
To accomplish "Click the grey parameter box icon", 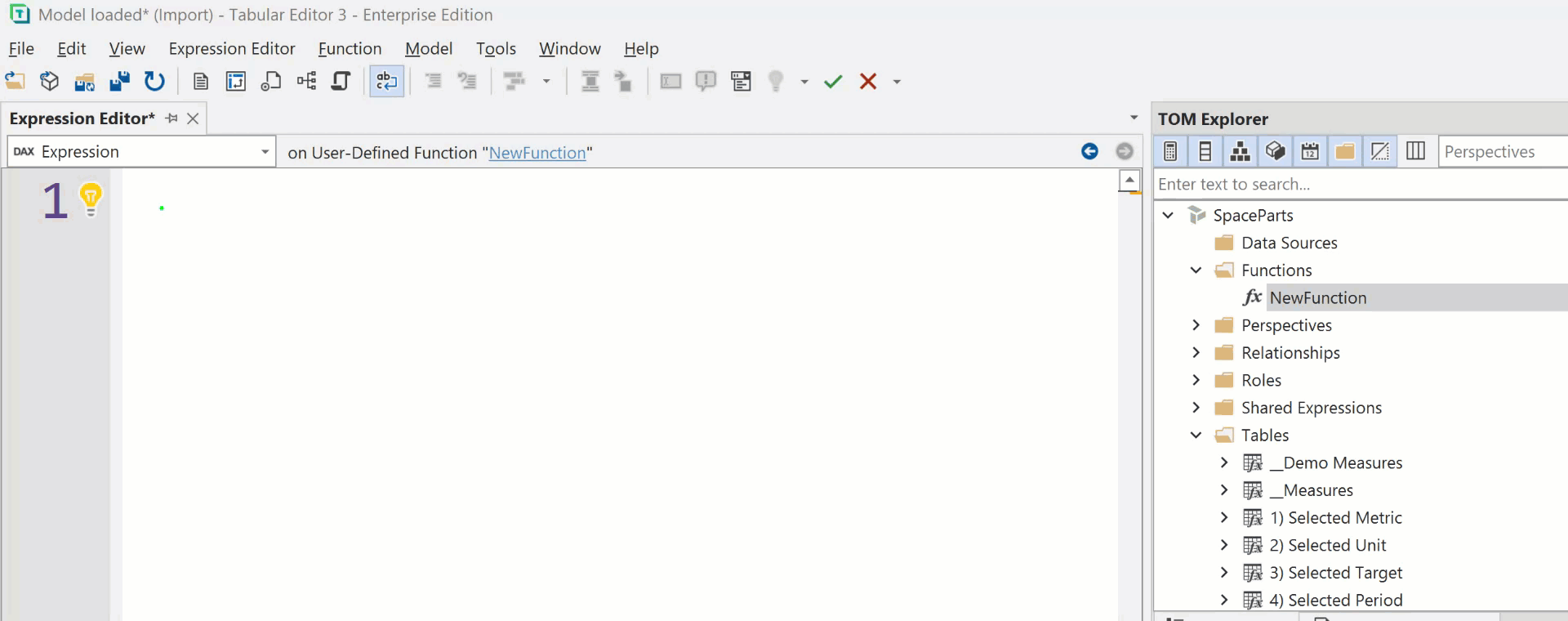I will (x=670, y=81).
